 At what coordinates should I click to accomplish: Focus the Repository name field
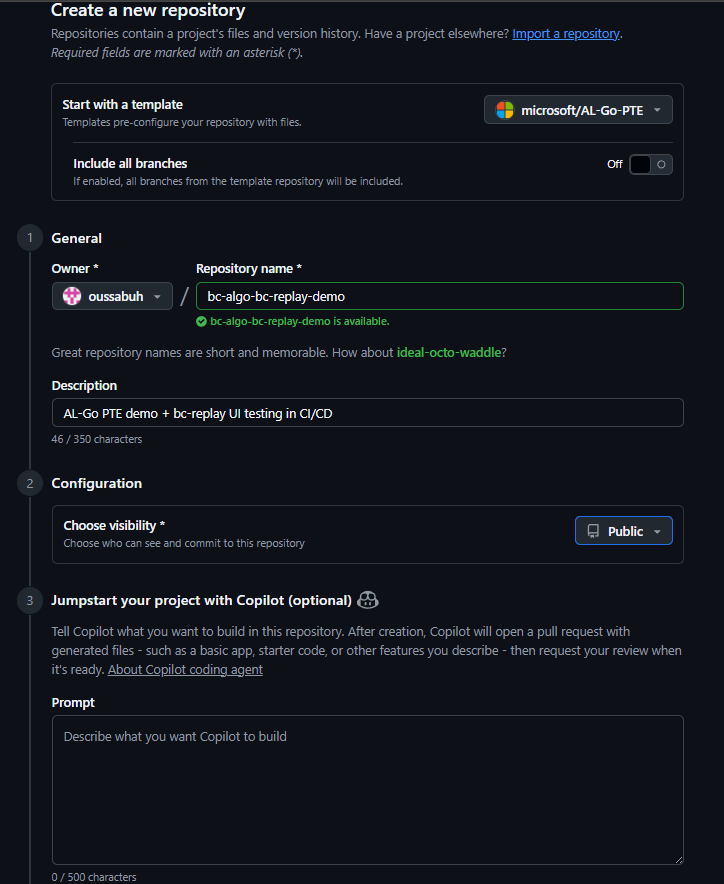click(x=439, y=296)
